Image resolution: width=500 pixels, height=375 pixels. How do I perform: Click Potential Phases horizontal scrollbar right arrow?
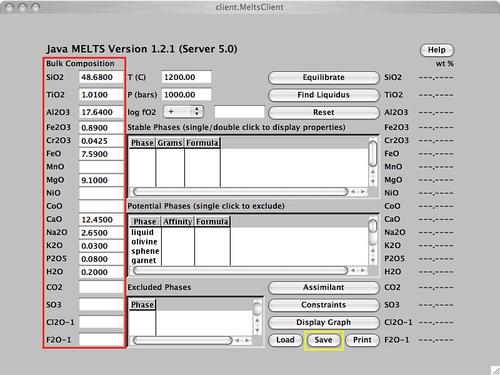(363, 270)
